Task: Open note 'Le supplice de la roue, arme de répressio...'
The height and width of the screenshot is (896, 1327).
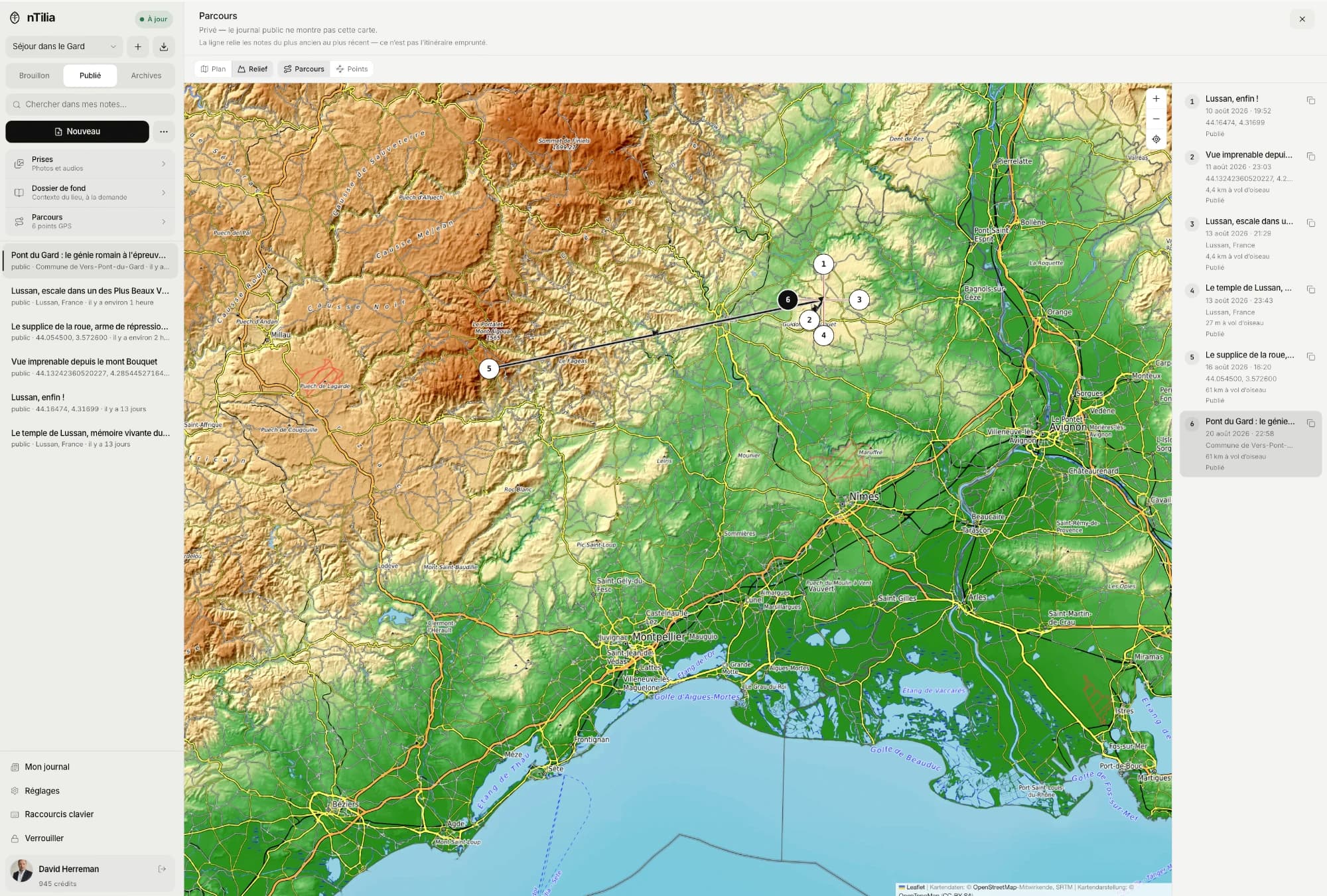Action: coord(90,332)
